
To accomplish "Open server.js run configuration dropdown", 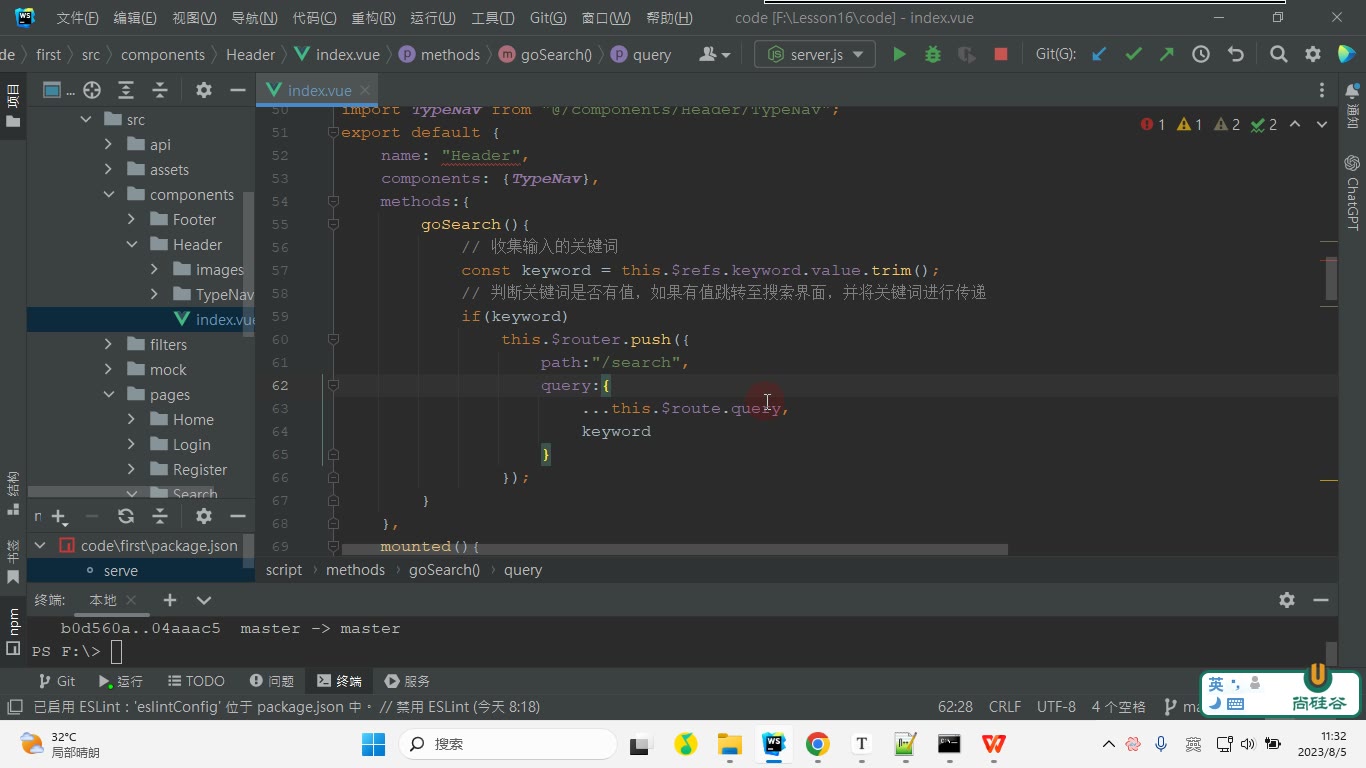I will (815, 55).
